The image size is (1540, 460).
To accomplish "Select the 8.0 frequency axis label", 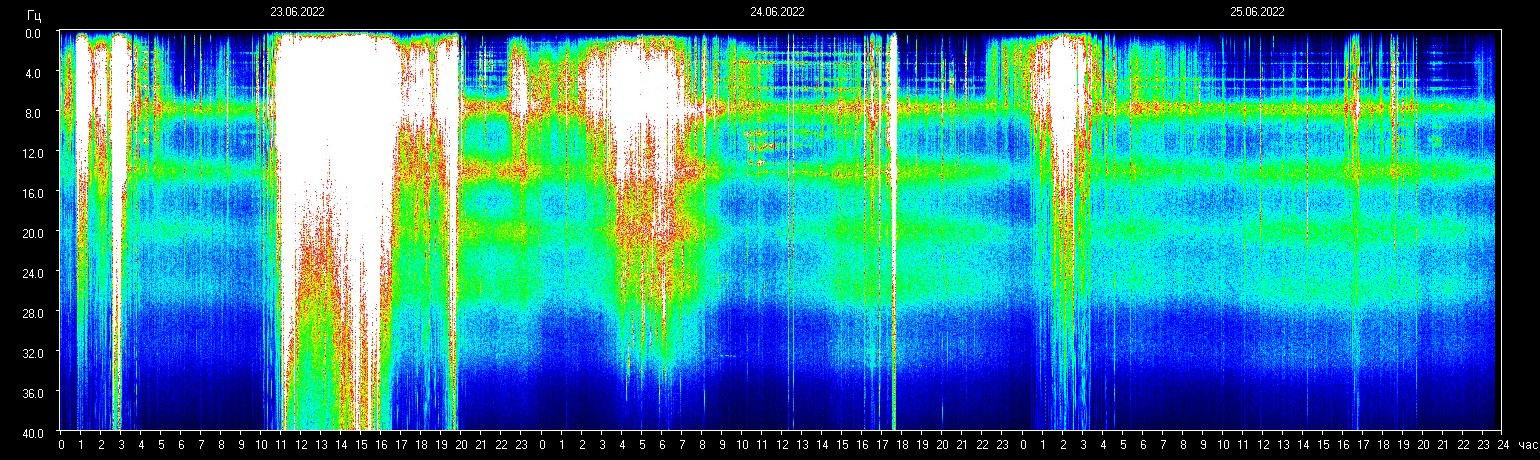I will coord(31,113).
